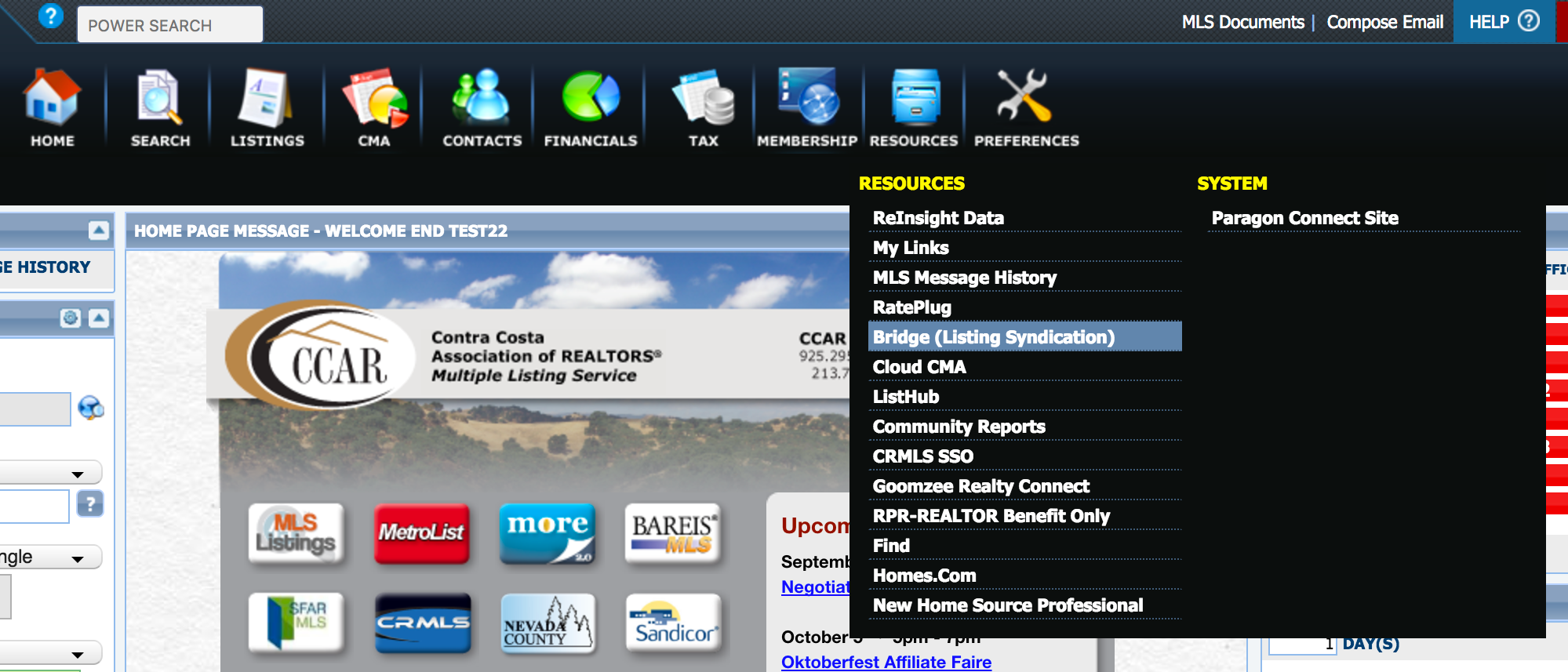Viewport: 1568px width, 672px height.
Task: Click the white input field beside help icon
Action: (x=35, y=506)
